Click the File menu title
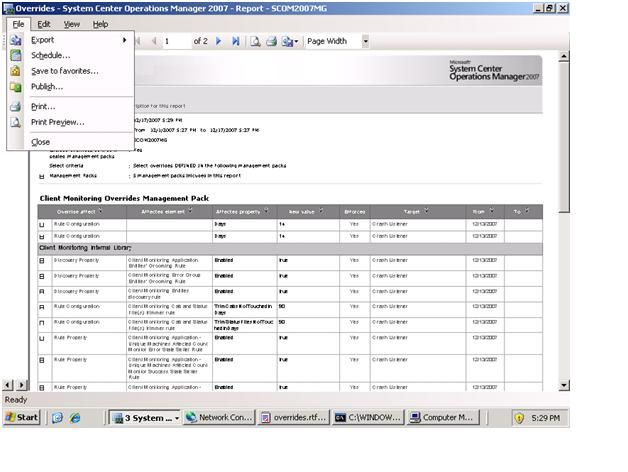The height and width of the screenshot is (472, 628). point(18,24)
